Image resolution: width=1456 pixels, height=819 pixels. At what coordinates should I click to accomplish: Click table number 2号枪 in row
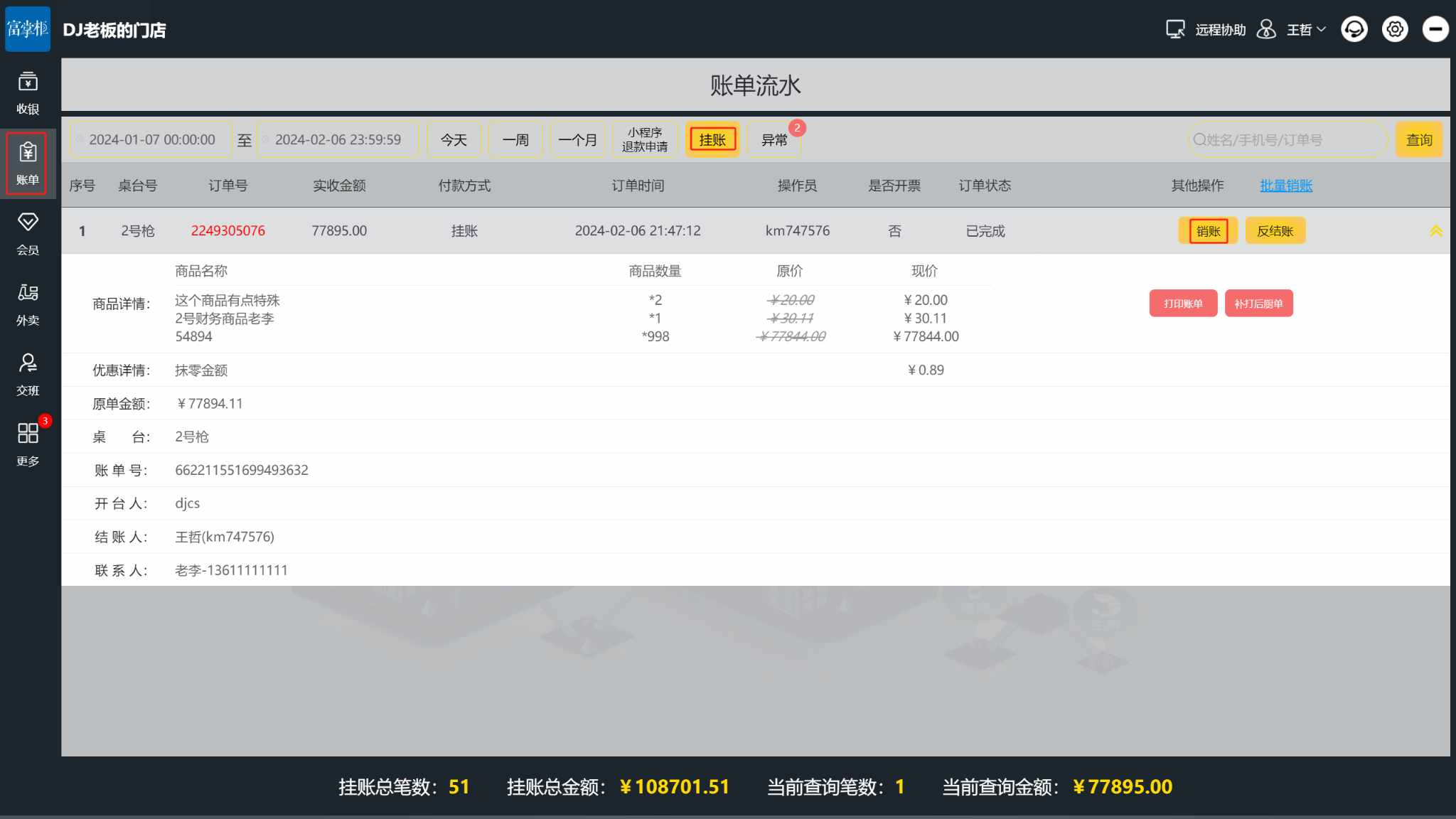(x=137, y=231)
